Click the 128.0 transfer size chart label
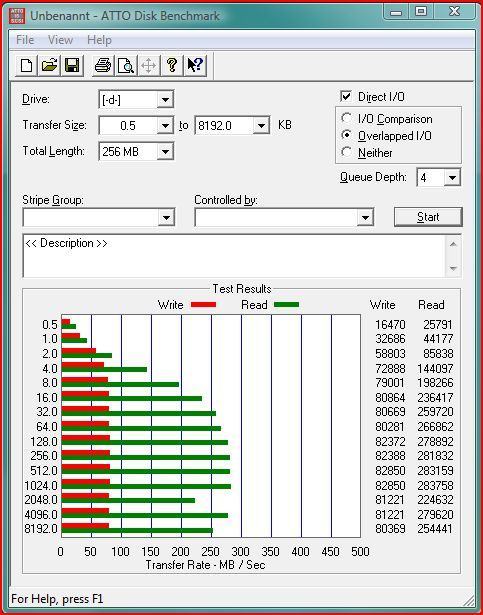Image resolution: width=483 pixels, height=615 pixels. (44, 442)
